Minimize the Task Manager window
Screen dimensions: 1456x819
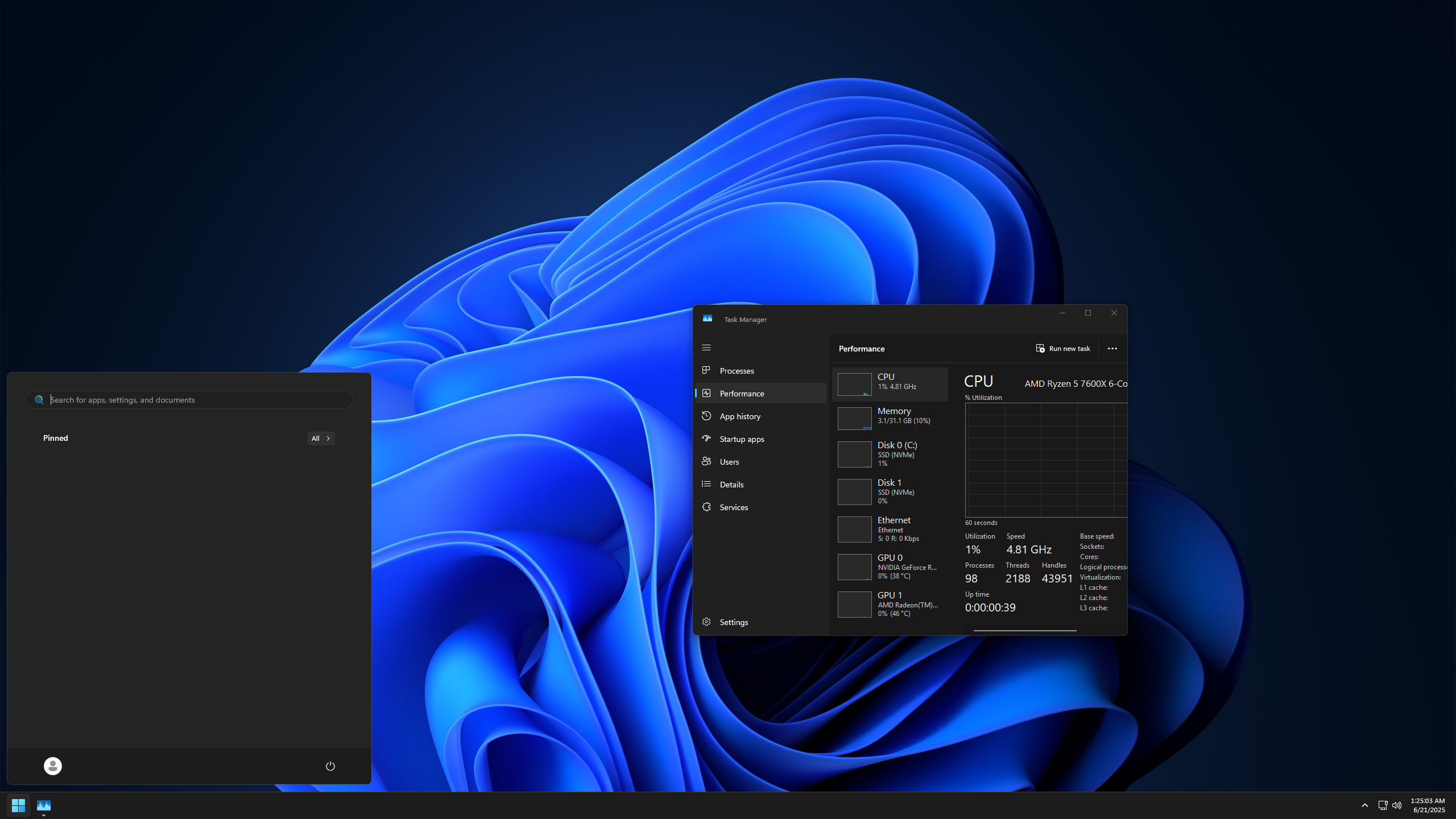(x=1062, y=313)
